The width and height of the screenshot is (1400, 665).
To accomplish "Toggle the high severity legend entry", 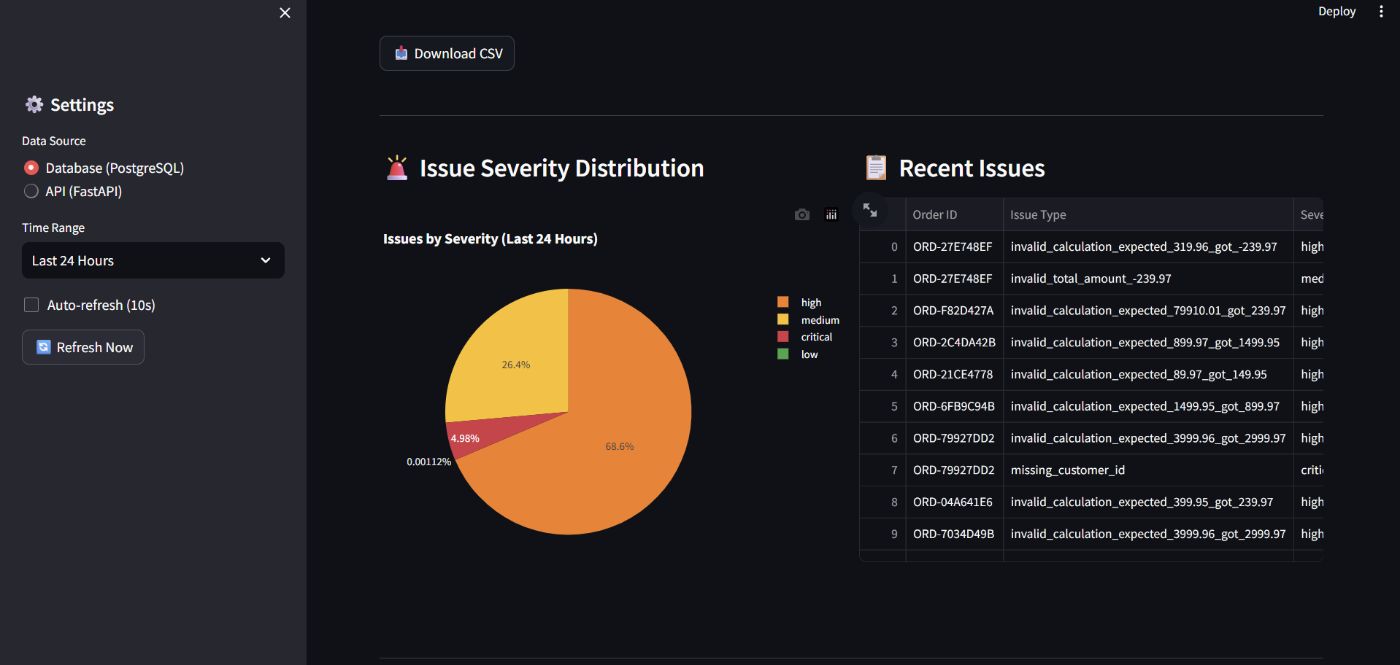I will [806, 302].
